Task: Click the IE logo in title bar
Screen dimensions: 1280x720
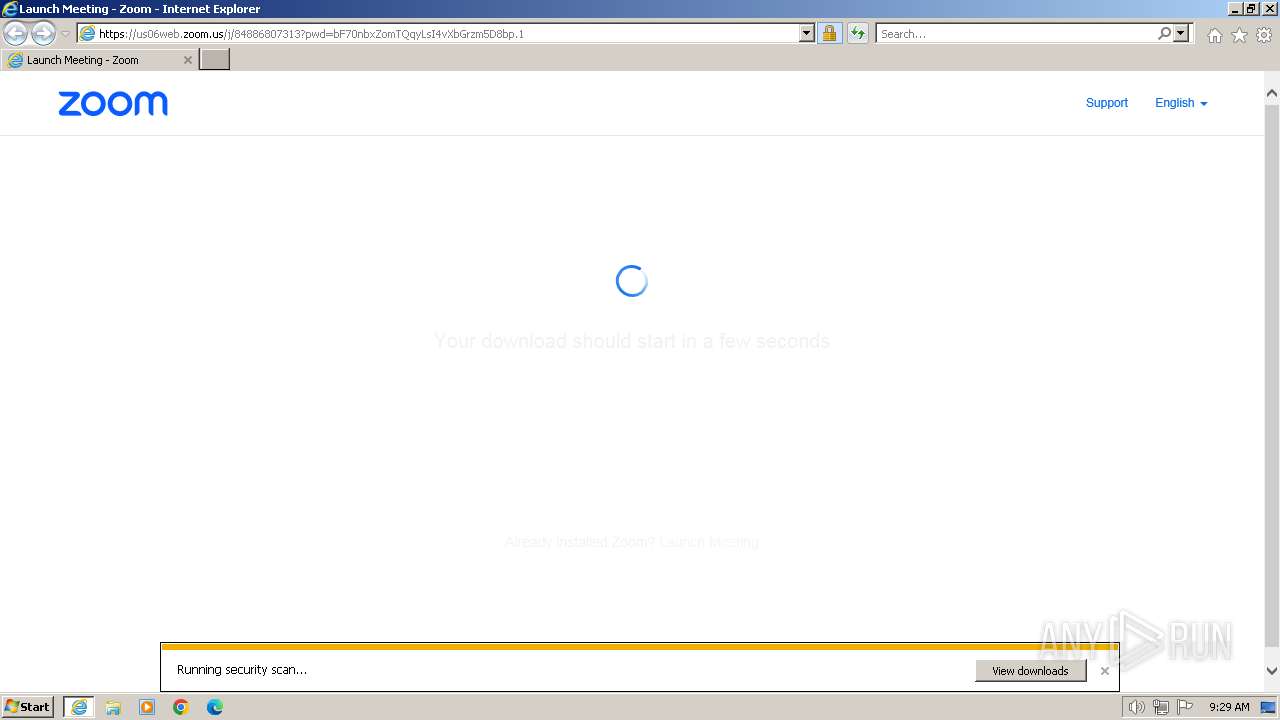Action: (9, 9)
